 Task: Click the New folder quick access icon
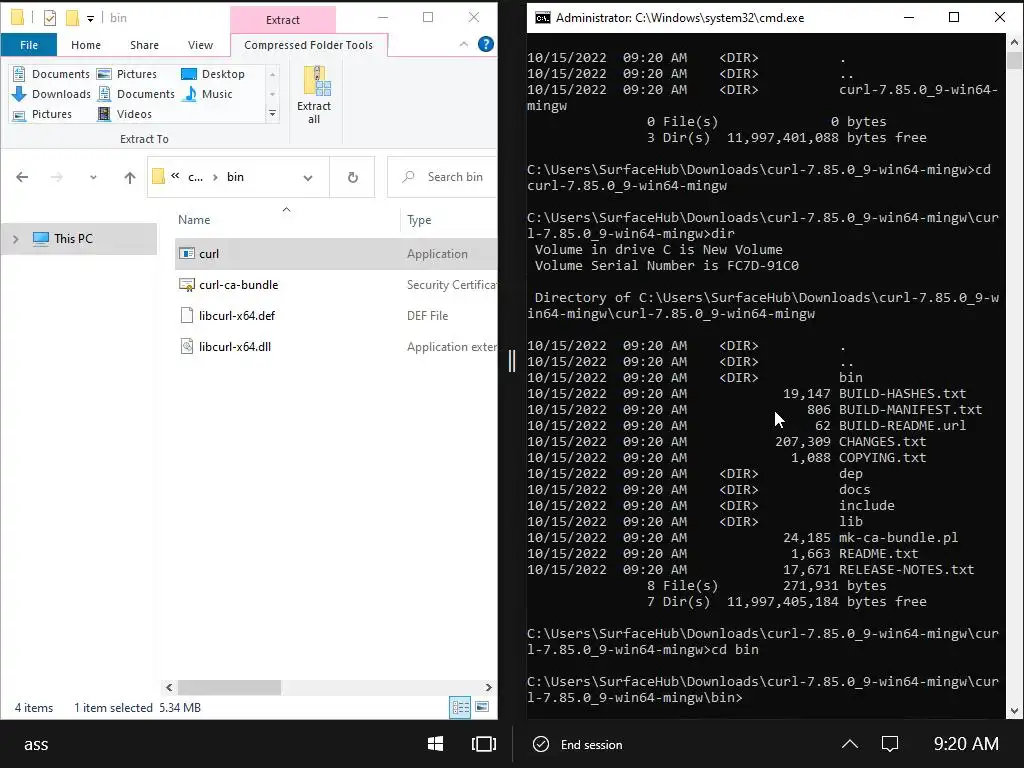(x=72, y=18)
